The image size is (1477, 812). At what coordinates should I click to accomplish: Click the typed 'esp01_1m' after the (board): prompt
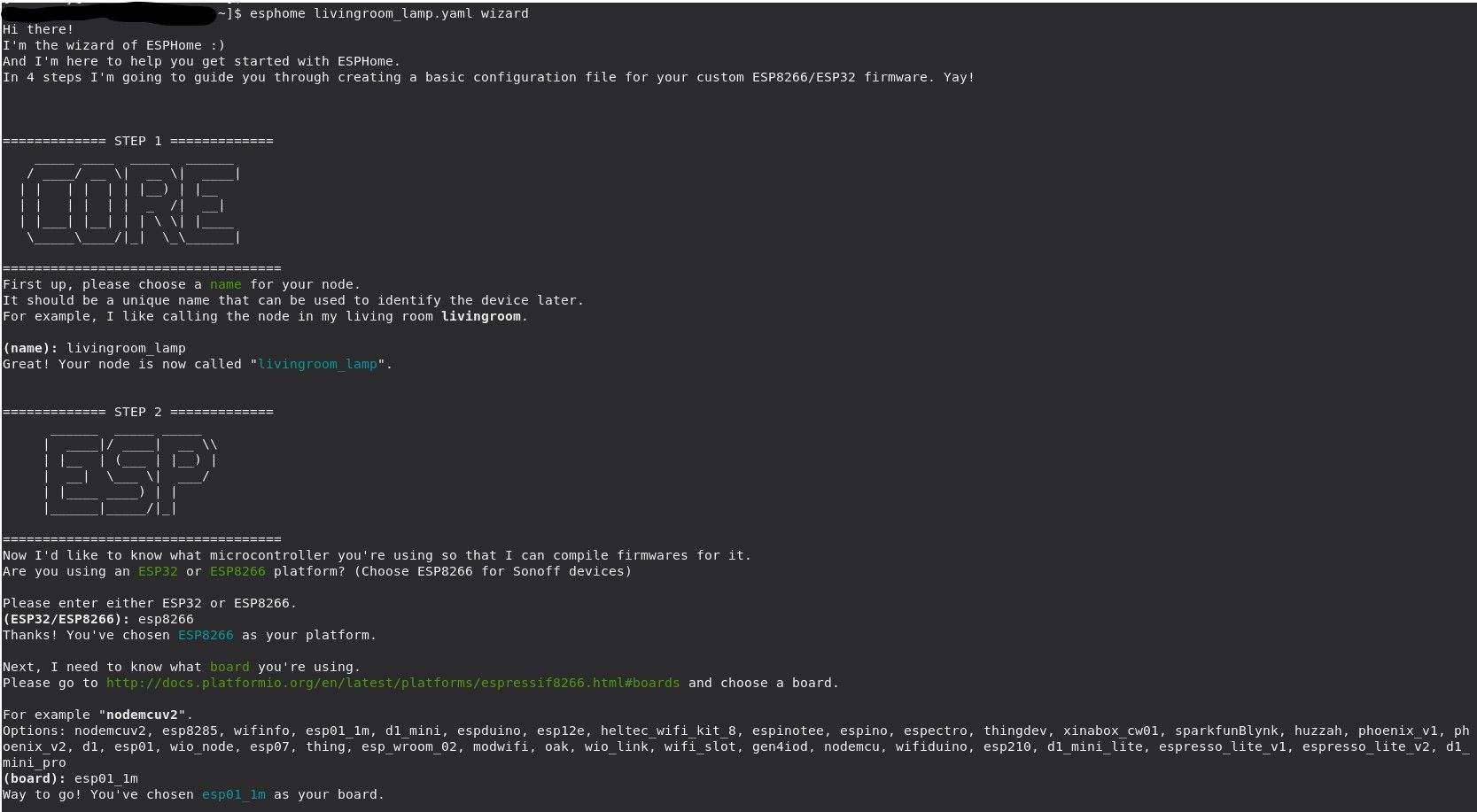(106, 778)
